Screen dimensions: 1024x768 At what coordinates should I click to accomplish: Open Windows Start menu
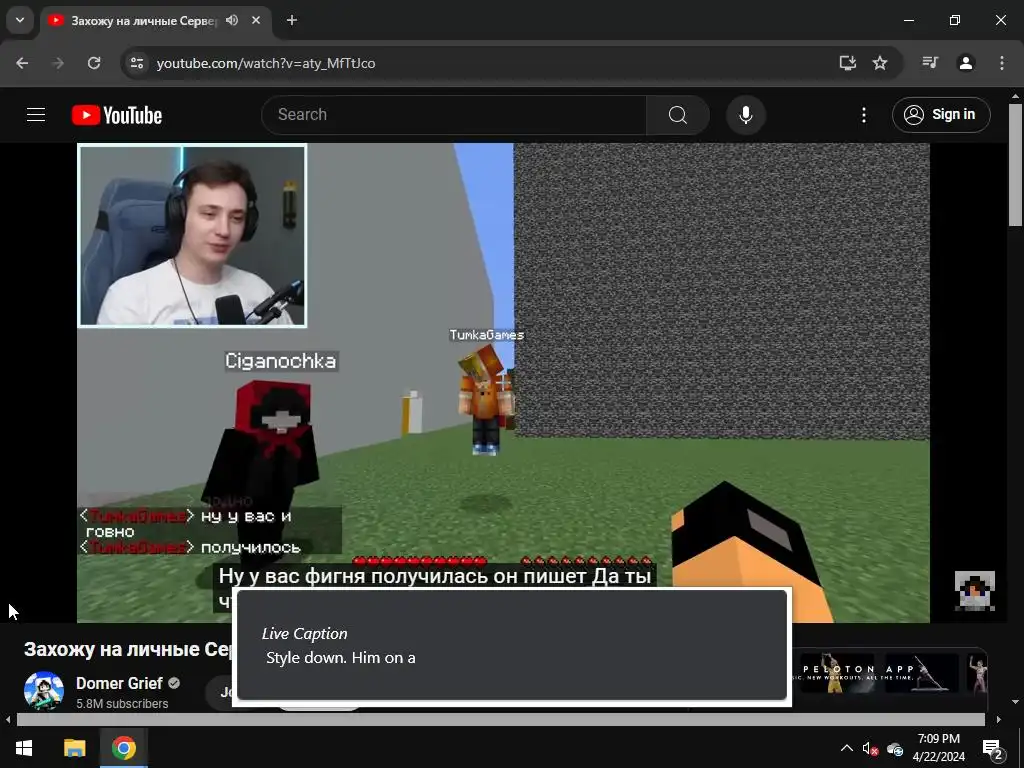[x=24, y=748]
